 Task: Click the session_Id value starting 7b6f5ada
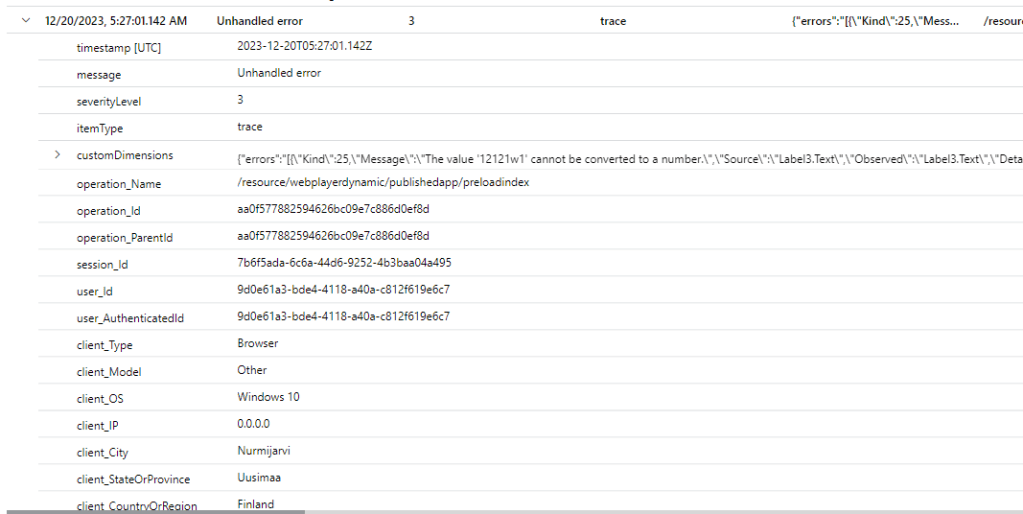point(344,263)
